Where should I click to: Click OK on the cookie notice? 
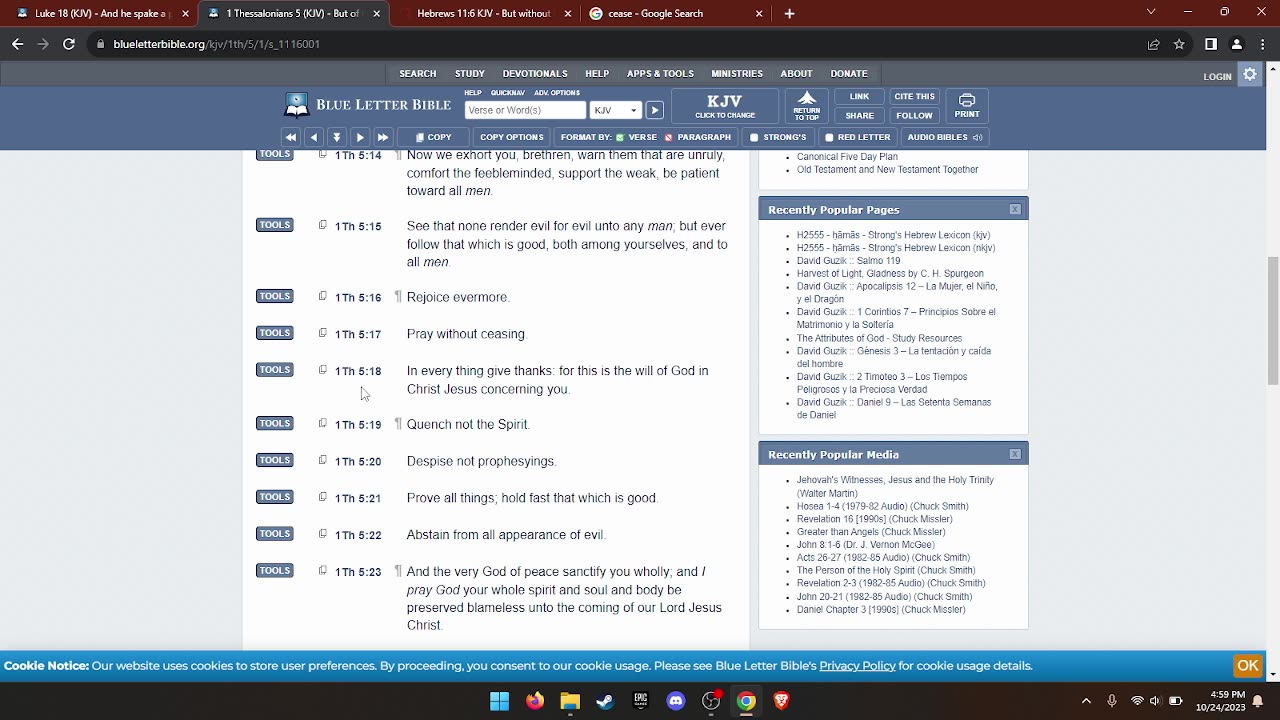[1247, 665]
